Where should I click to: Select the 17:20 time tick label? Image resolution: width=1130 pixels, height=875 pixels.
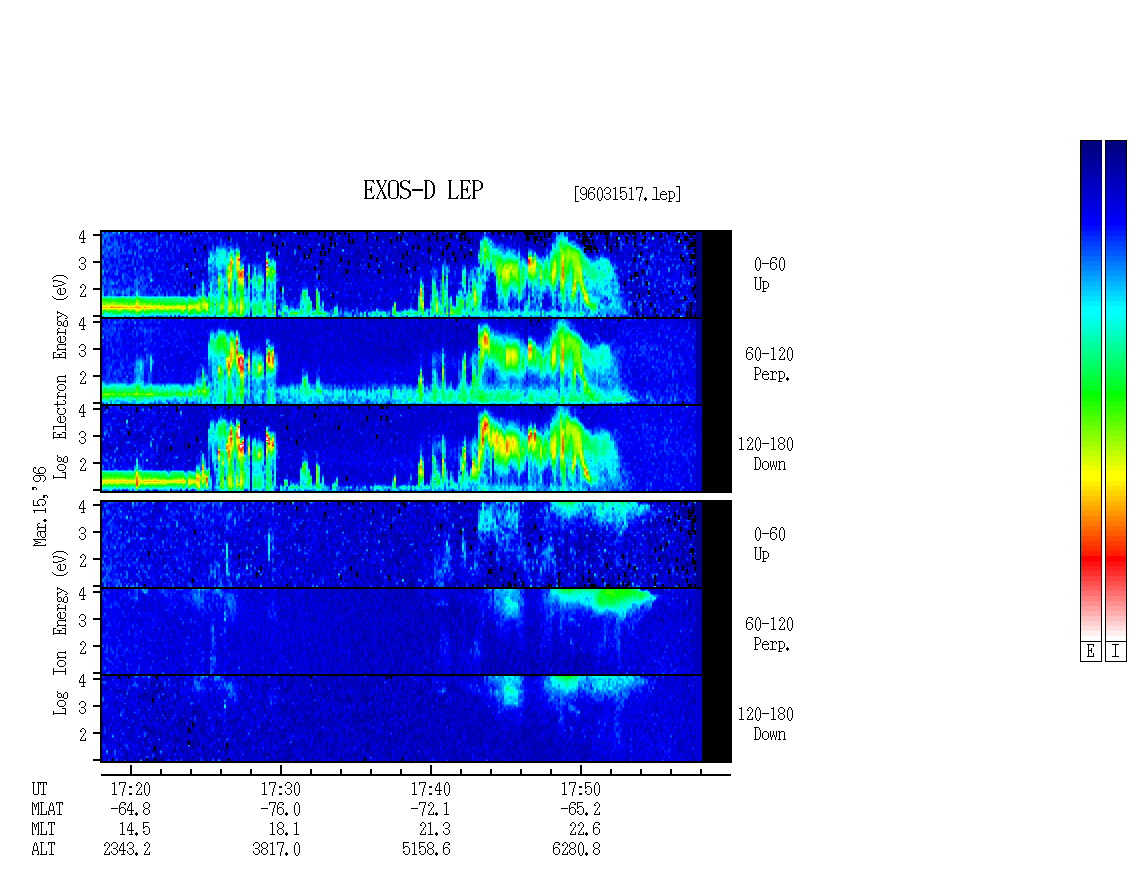tap(130, 789)
